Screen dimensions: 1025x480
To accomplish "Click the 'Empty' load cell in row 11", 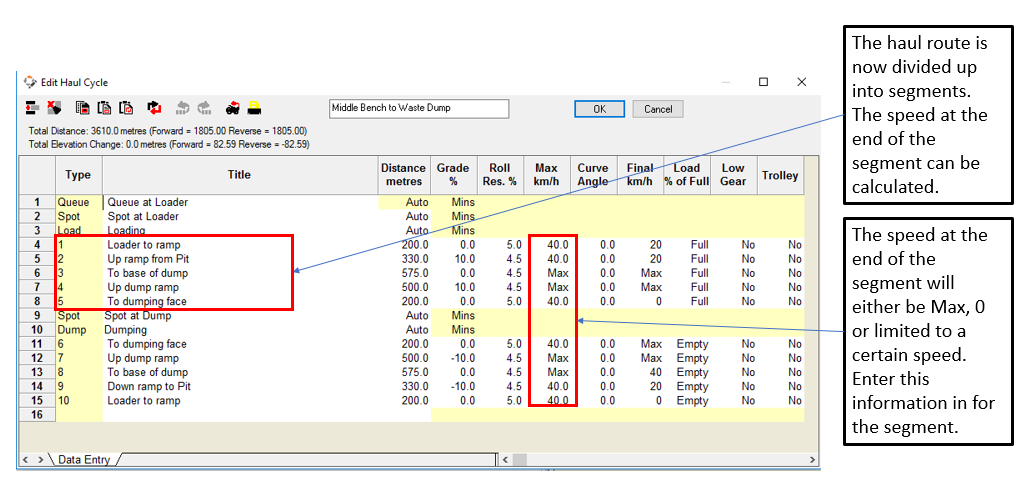I will [x=687, y=344].
